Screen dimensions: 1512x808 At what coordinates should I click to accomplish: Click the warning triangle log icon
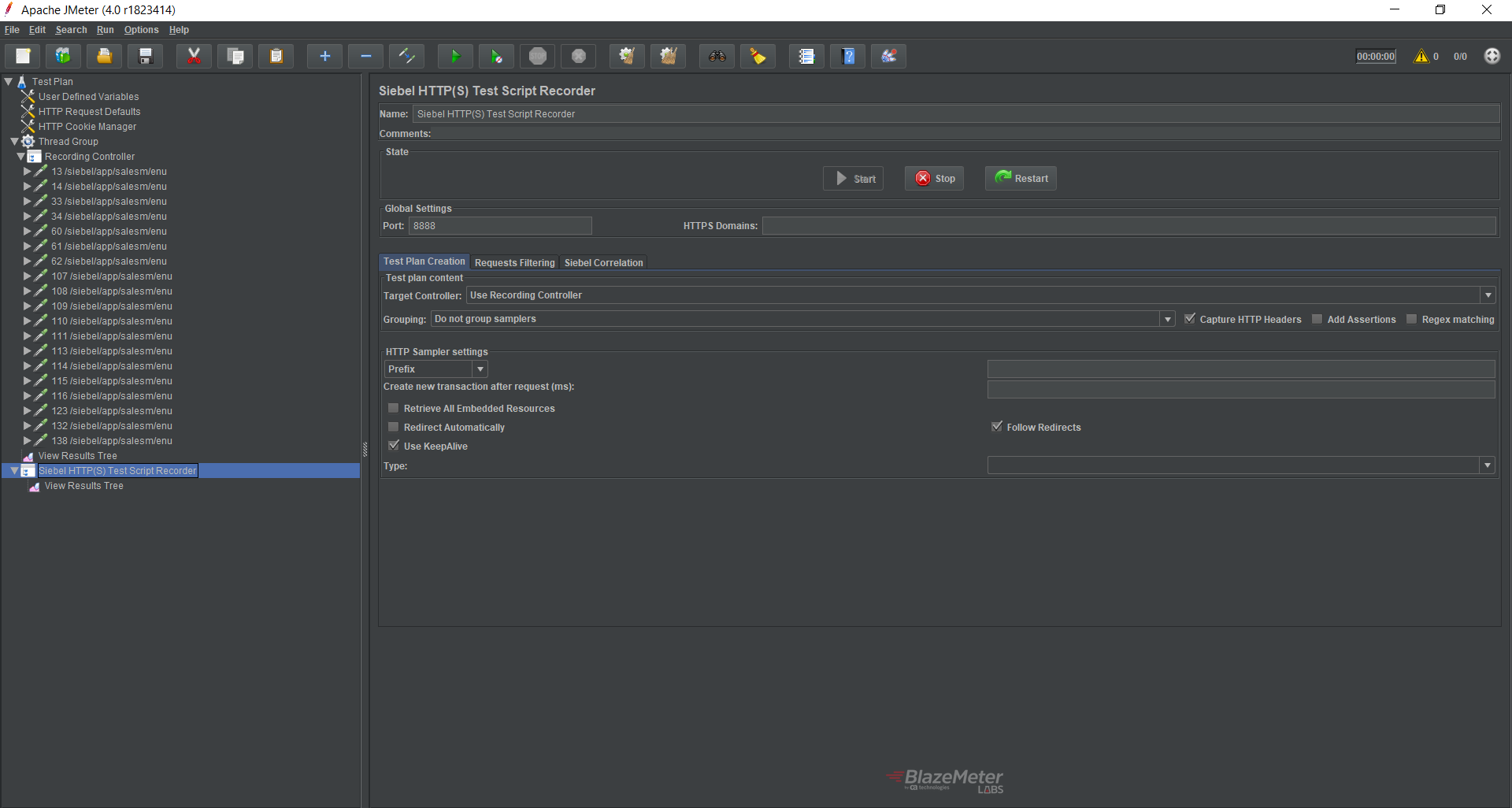(1421, 56)
